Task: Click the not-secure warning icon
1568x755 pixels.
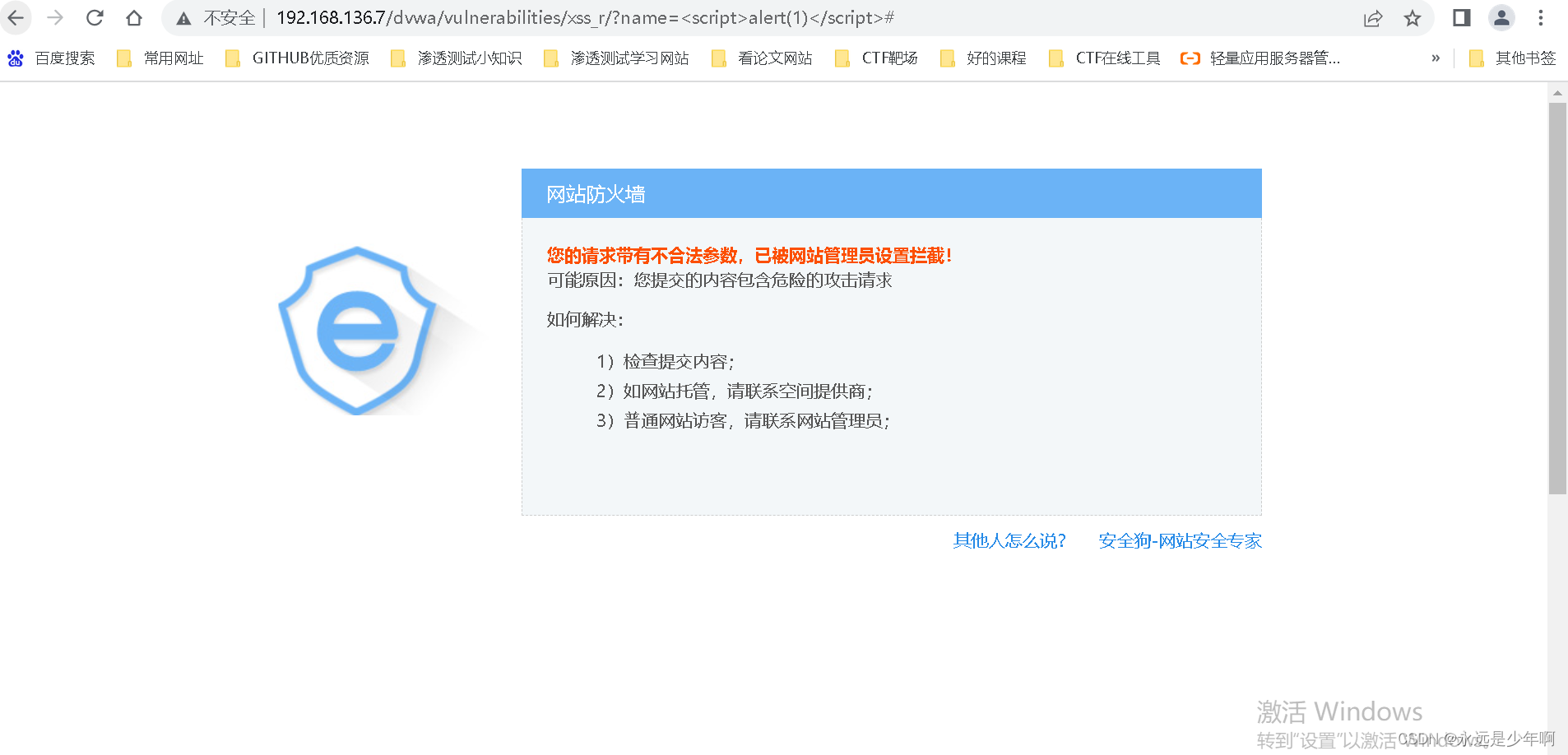Action: pyautogui.click(x=183, y=18)
